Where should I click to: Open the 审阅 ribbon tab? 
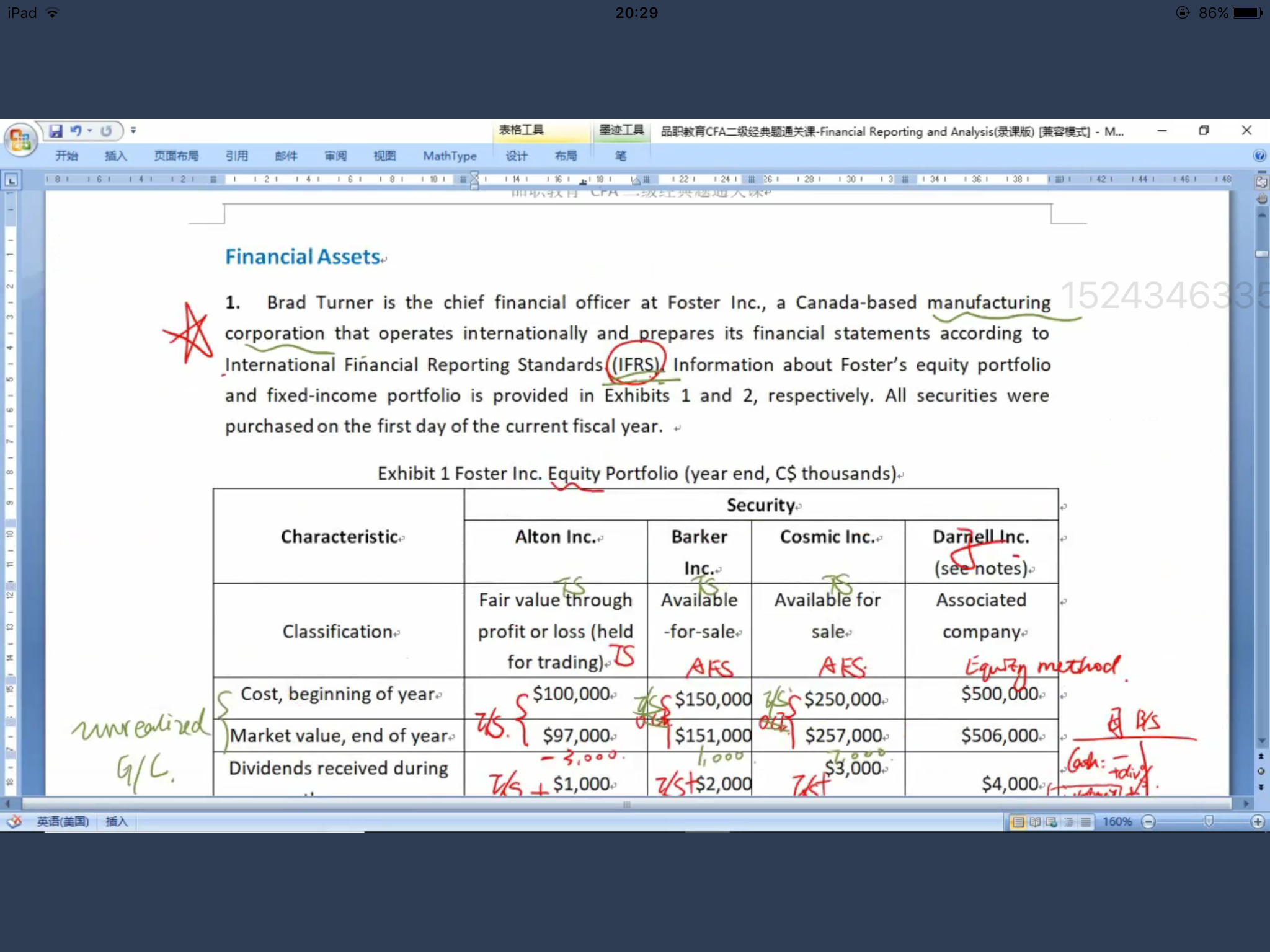(335, 156)
